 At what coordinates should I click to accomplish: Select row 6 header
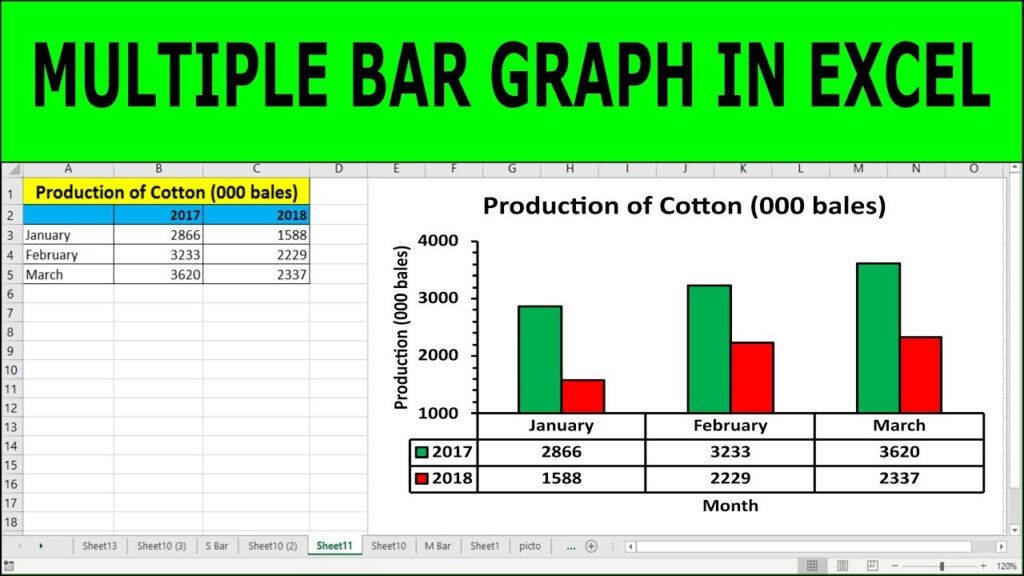[11, 294]
